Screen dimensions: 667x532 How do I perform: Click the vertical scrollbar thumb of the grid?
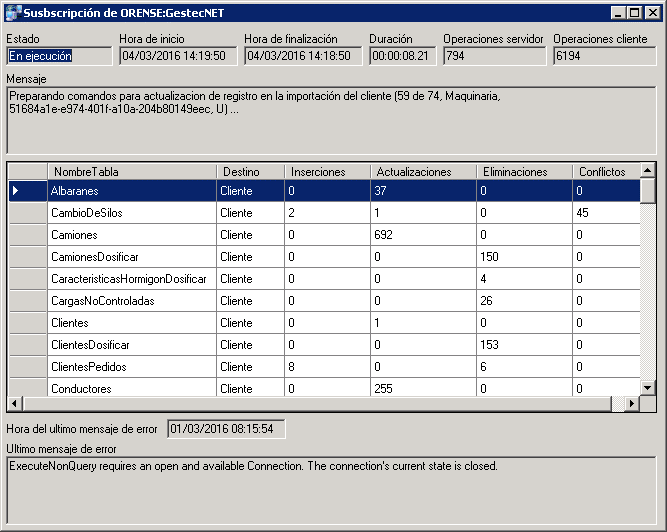[647, 191]
